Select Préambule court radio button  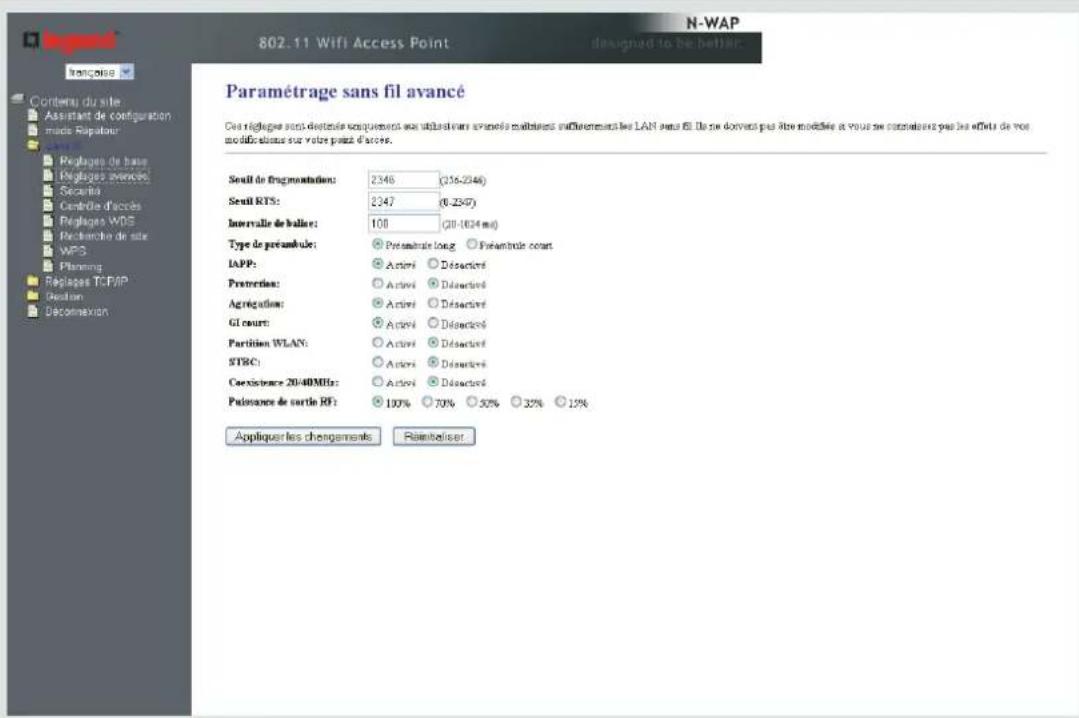click(472, 244)
